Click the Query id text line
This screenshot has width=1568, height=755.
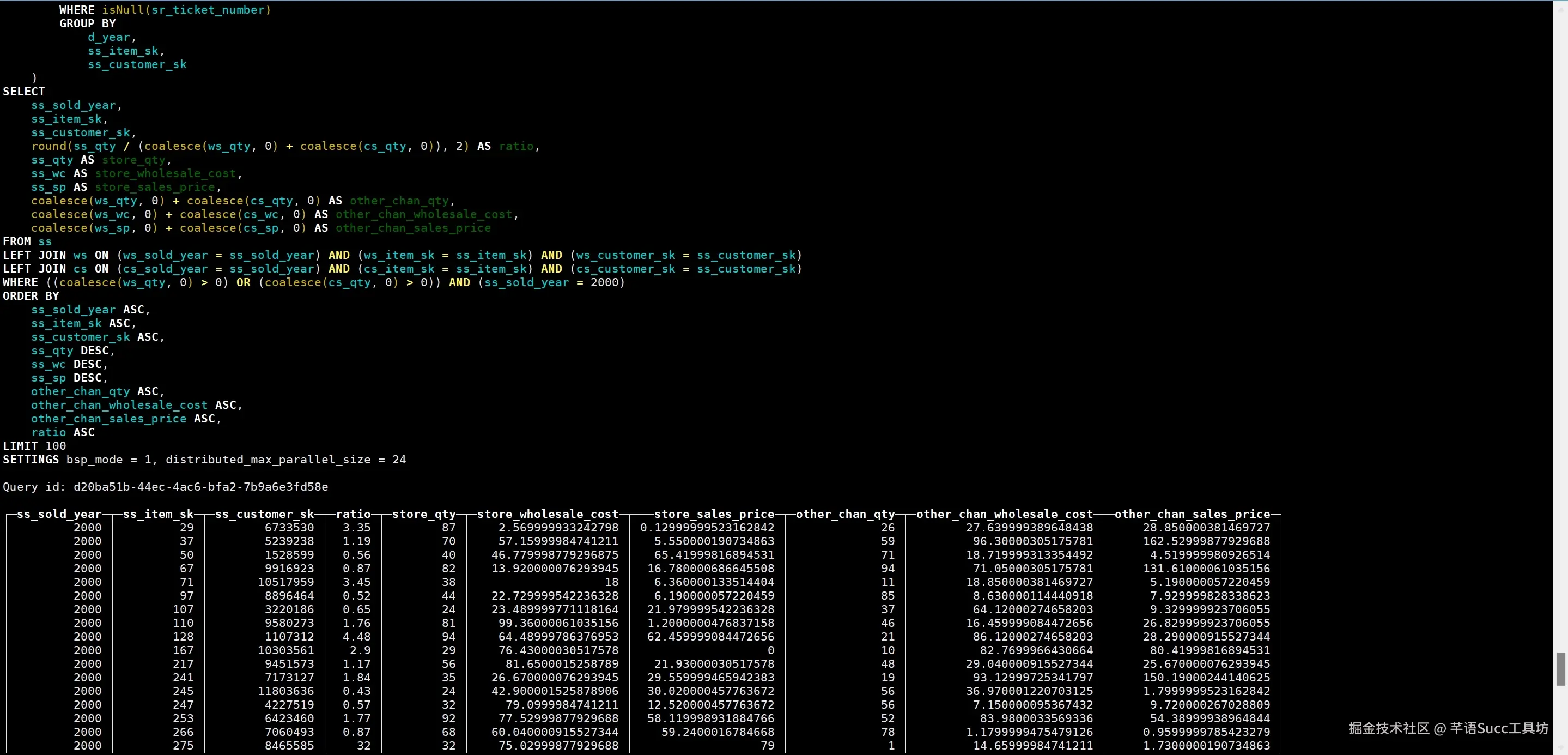tap(165, 486)
